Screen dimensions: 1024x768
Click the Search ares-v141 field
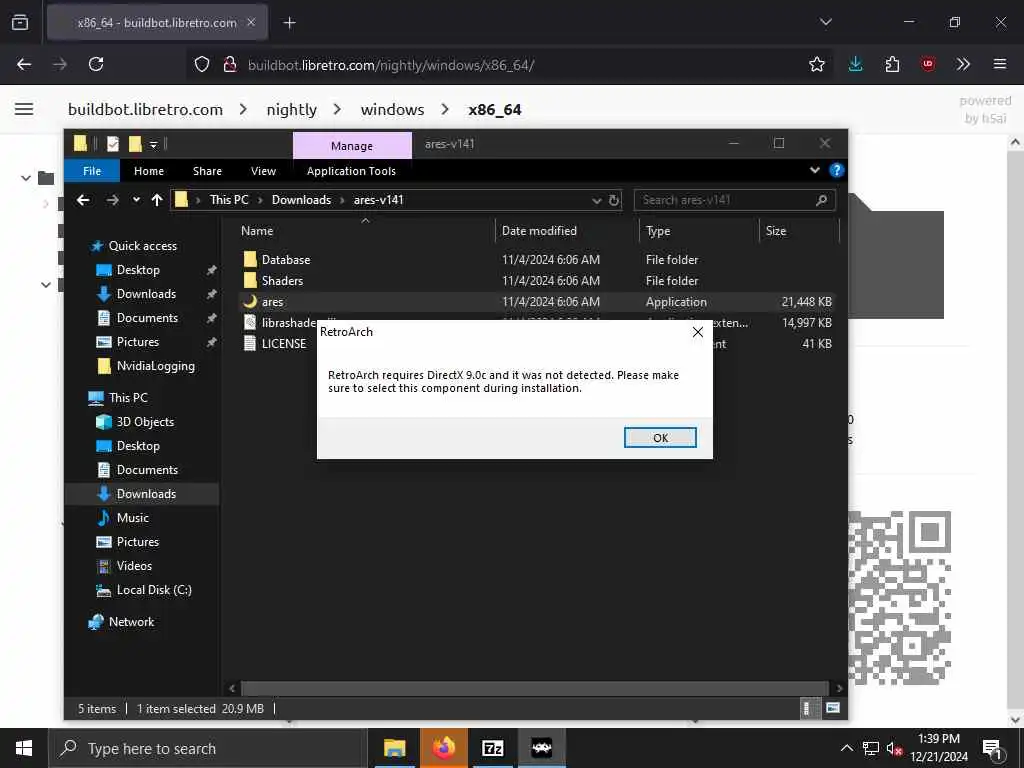point(734,200)
